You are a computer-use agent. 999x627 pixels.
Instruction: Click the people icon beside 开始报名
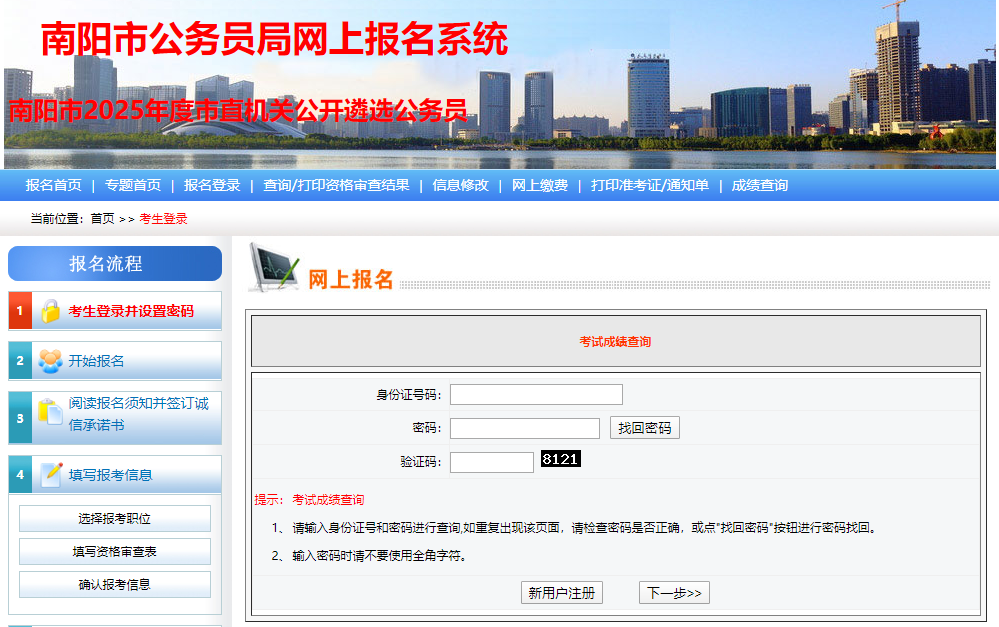click(x=50, y=361)
